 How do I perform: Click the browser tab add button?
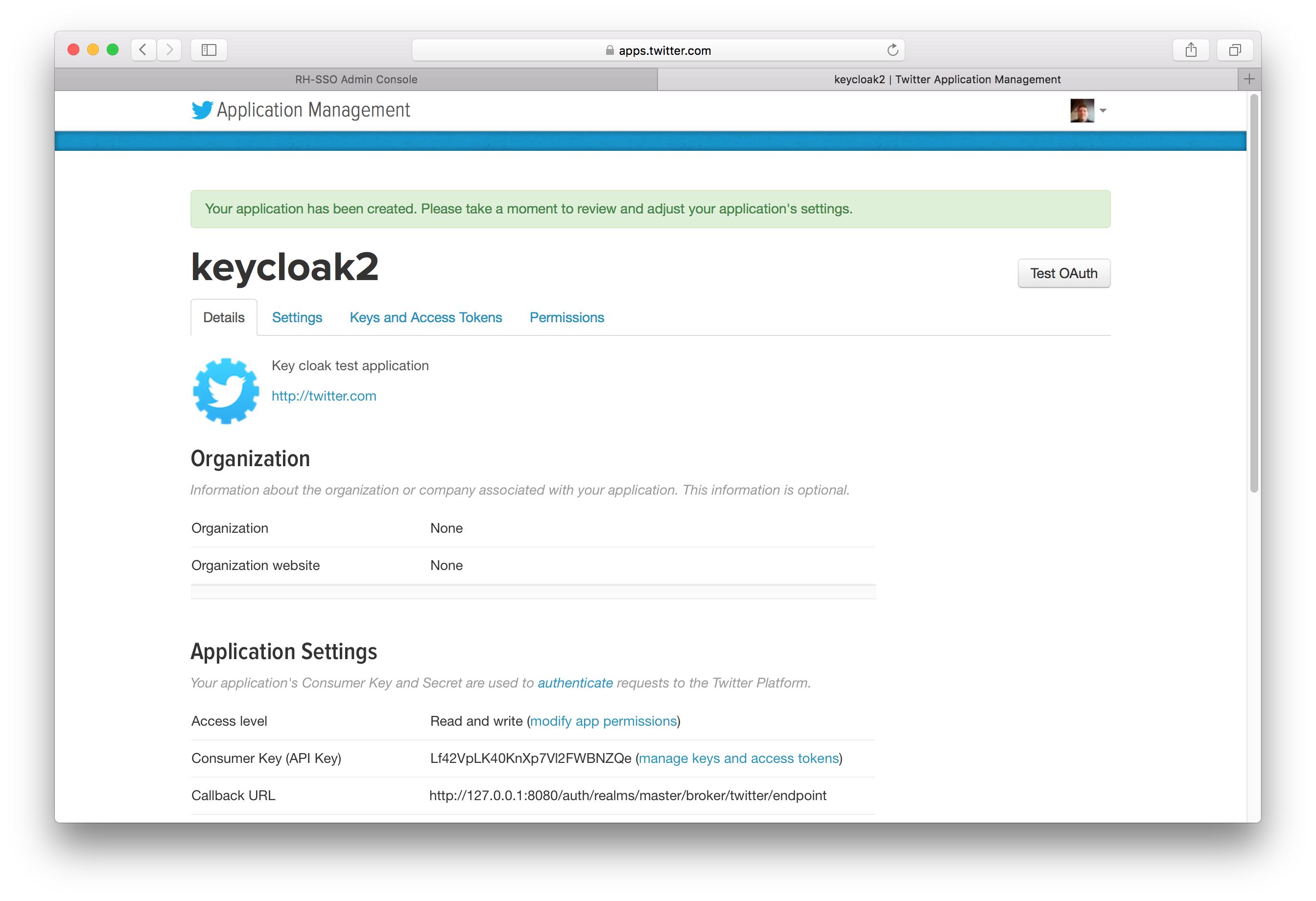(x=1249, y=79)
